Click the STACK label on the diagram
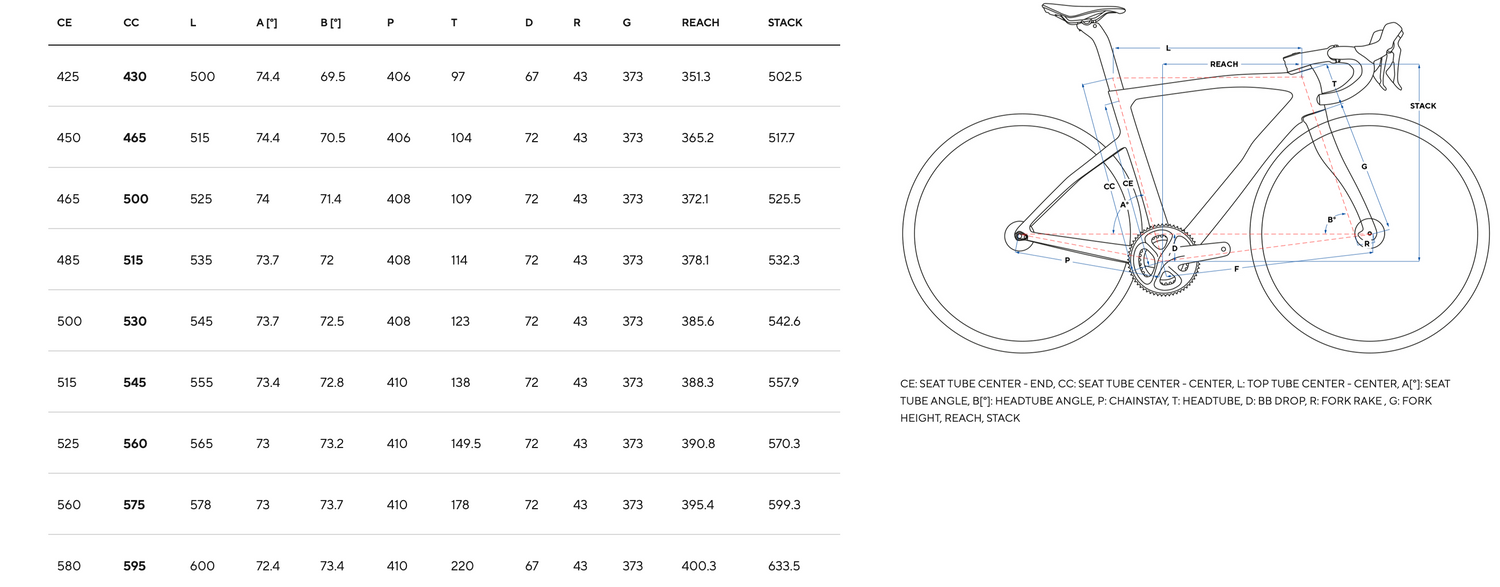 click(1423, 106)
